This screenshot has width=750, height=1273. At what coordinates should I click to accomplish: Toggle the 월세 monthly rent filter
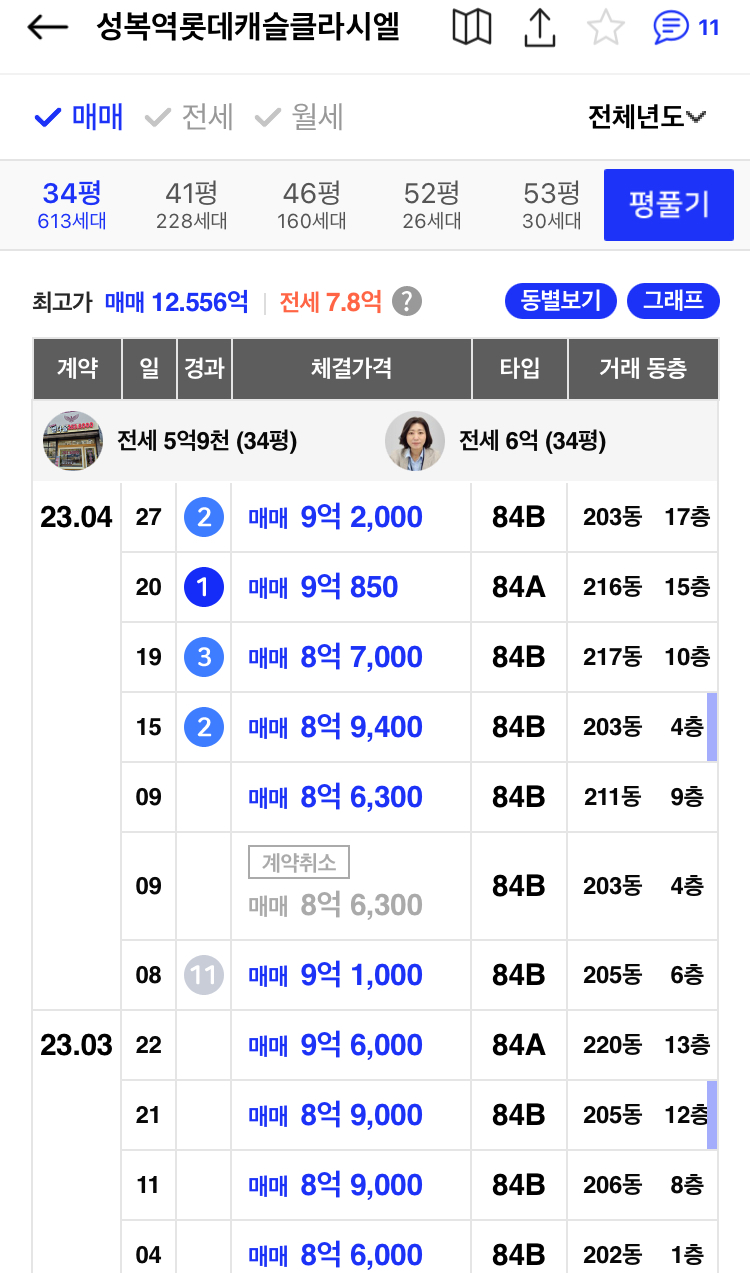[x=299, y=117]
